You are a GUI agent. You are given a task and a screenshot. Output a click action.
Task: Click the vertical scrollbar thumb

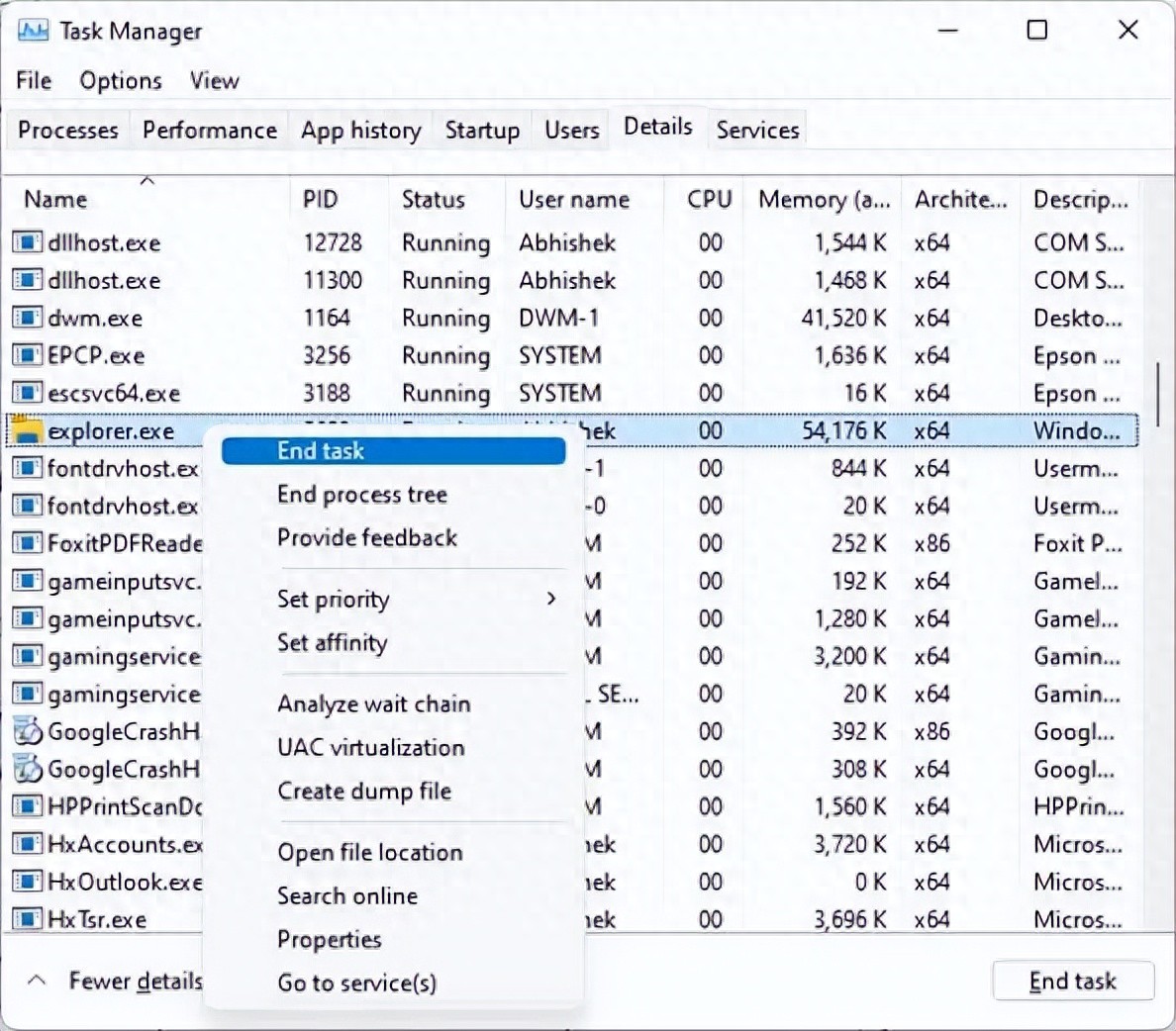pyautogui.click(x=1160, y=395)
